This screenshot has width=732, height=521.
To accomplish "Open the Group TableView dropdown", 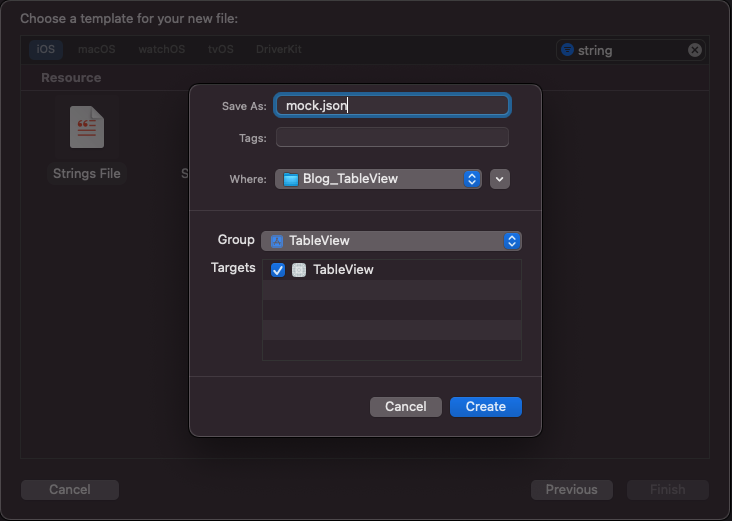I will 391,241.
